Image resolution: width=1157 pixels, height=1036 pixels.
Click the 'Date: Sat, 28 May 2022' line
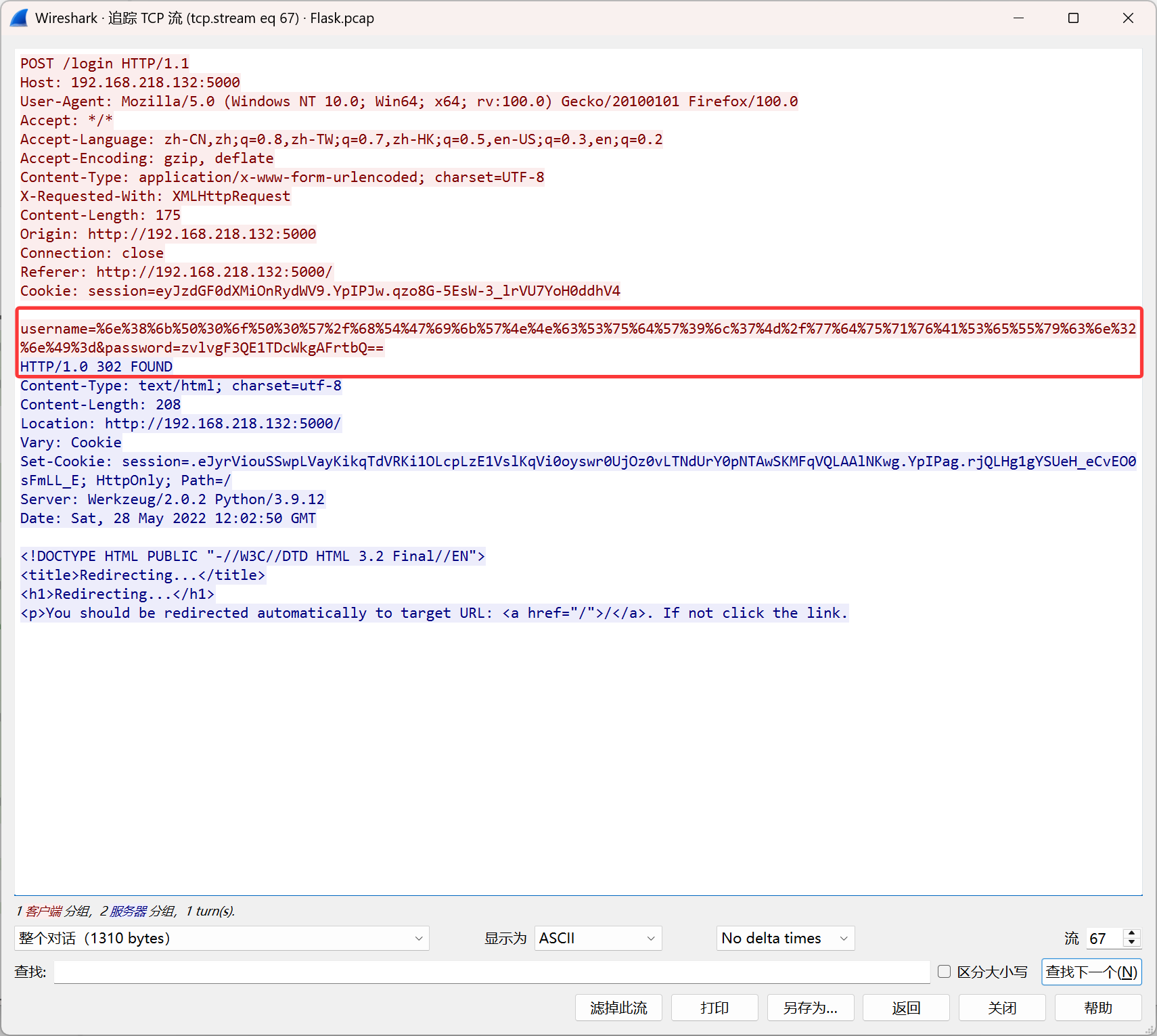coord(168,518)
